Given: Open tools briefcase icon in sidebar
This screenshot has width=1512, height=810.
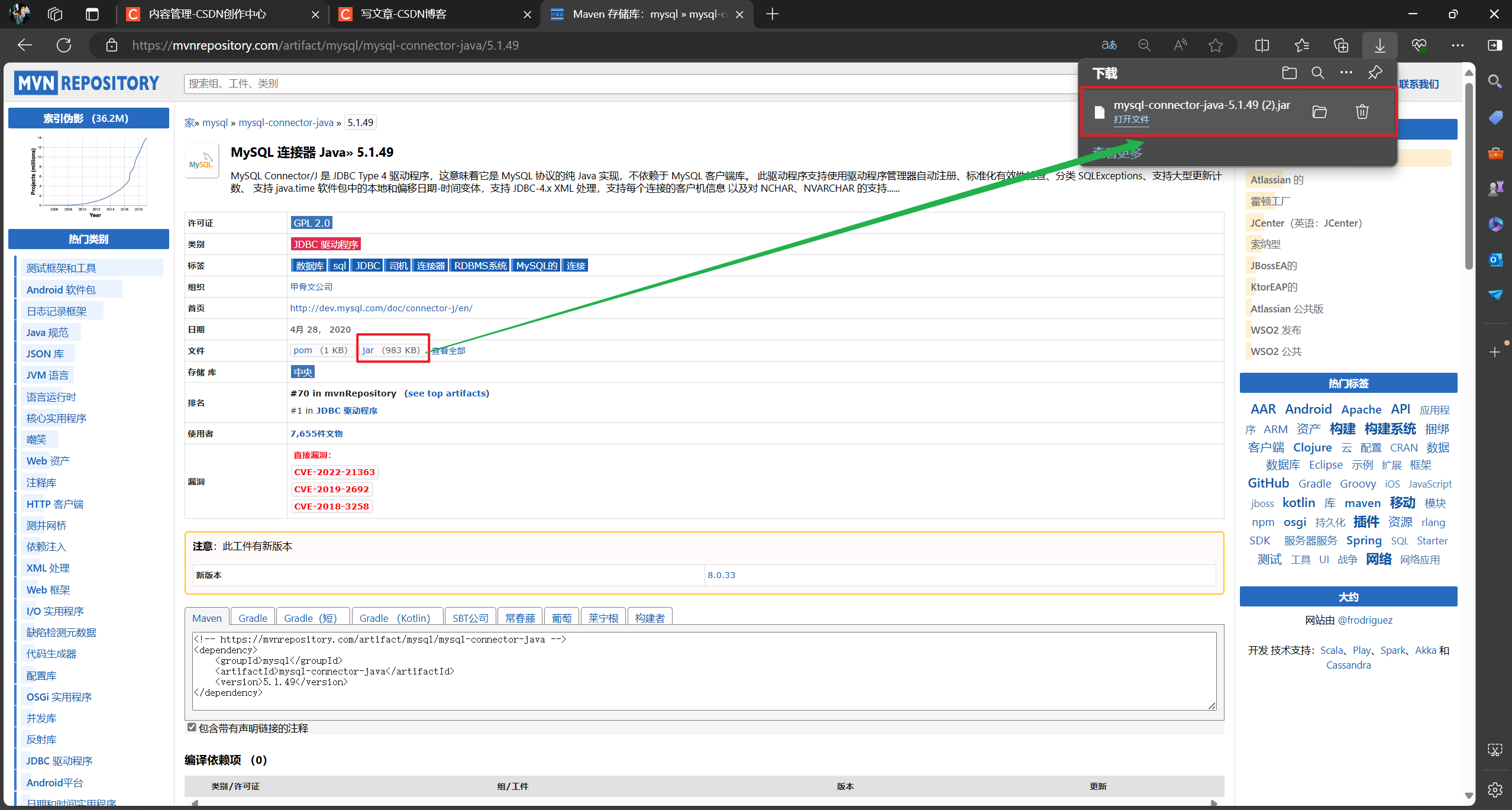Looking at the screenshot, I should (x=1495, y=153).
